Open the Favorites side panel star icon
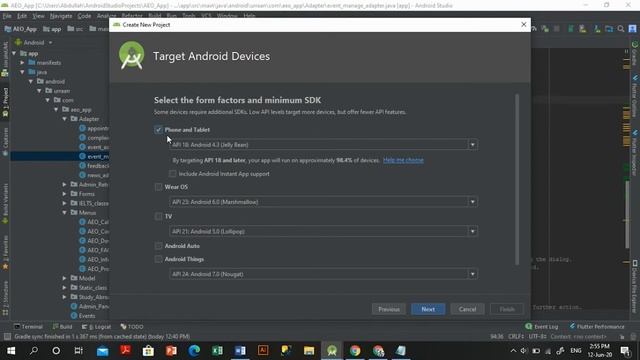Viewport: 640px width, 360px height. (5, 267)
